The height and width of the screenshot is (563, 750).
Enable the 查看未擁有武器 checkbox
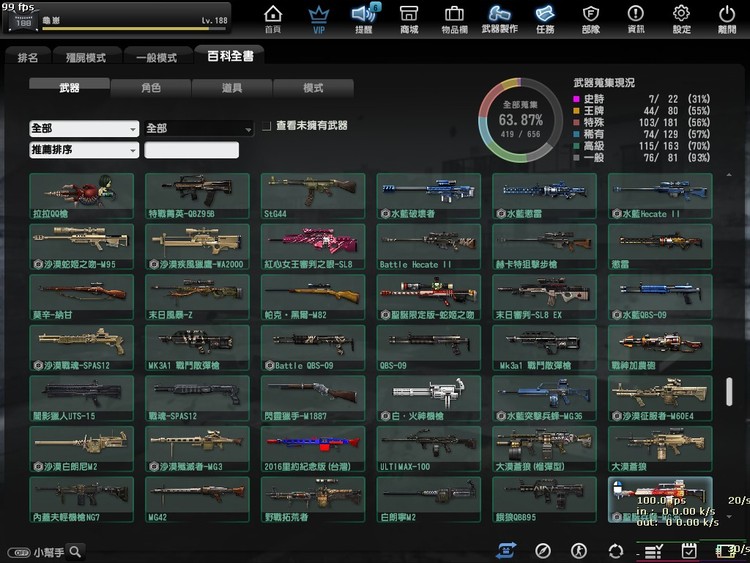267,126
